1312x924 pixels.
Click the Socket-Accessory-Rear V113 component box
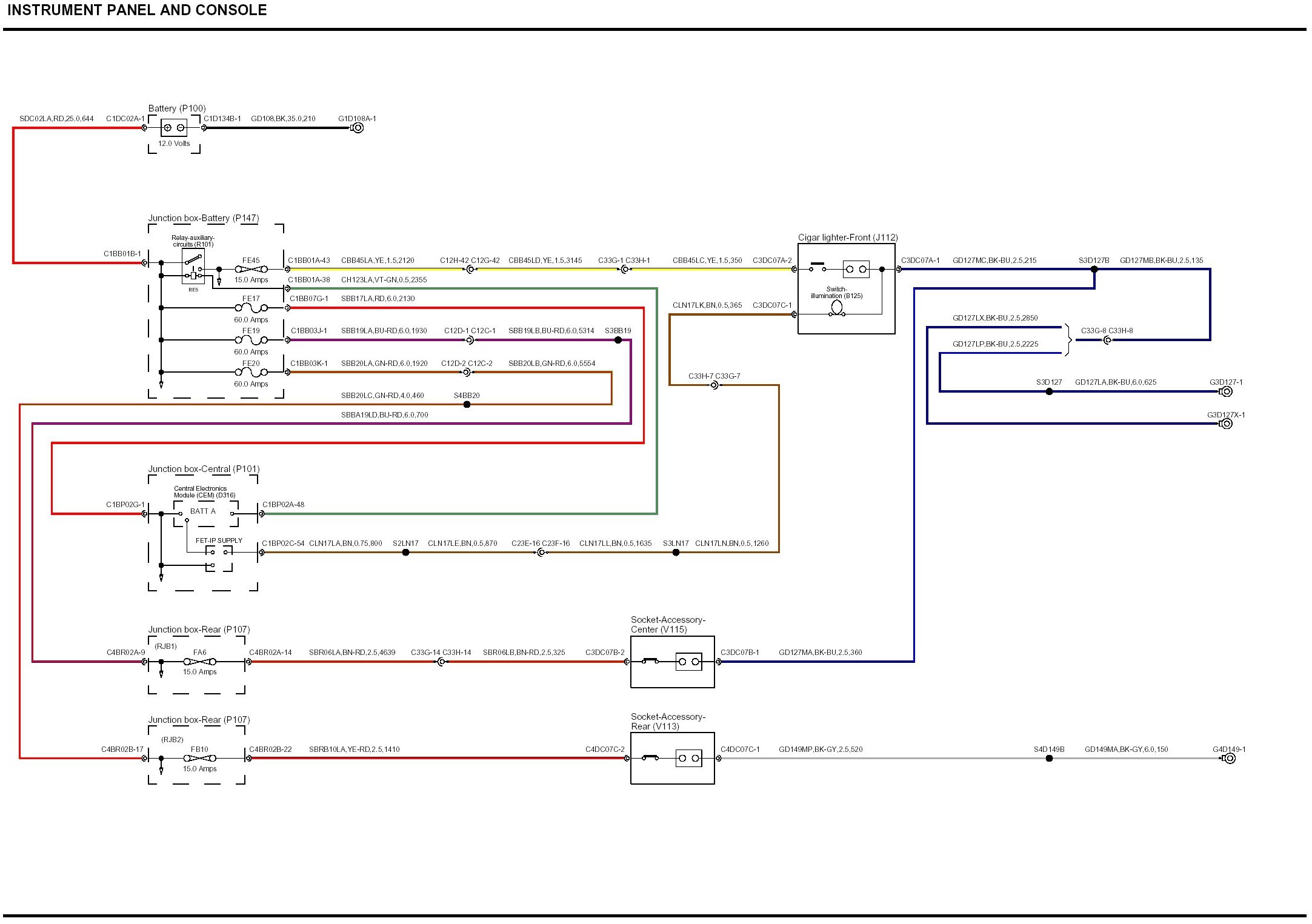click(672, 759)
